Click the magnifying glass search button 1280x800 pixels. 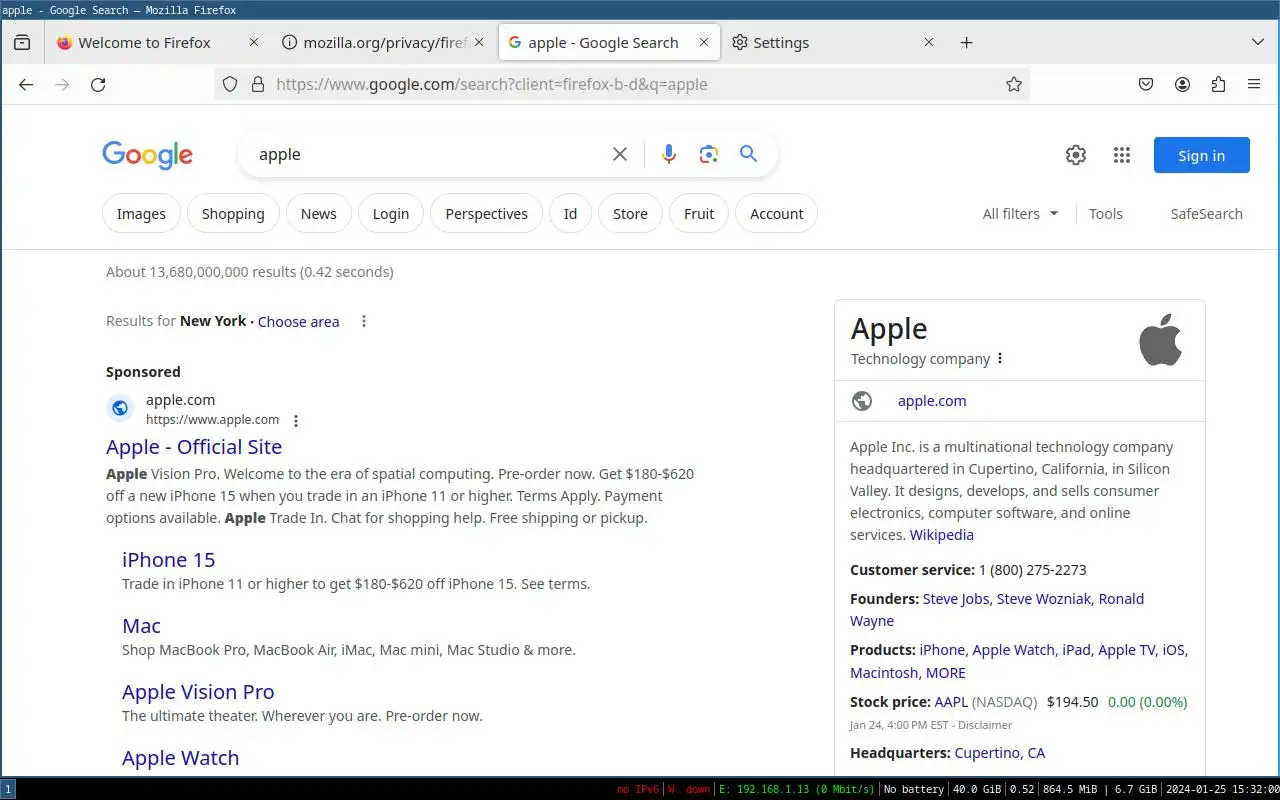point(748,154)
